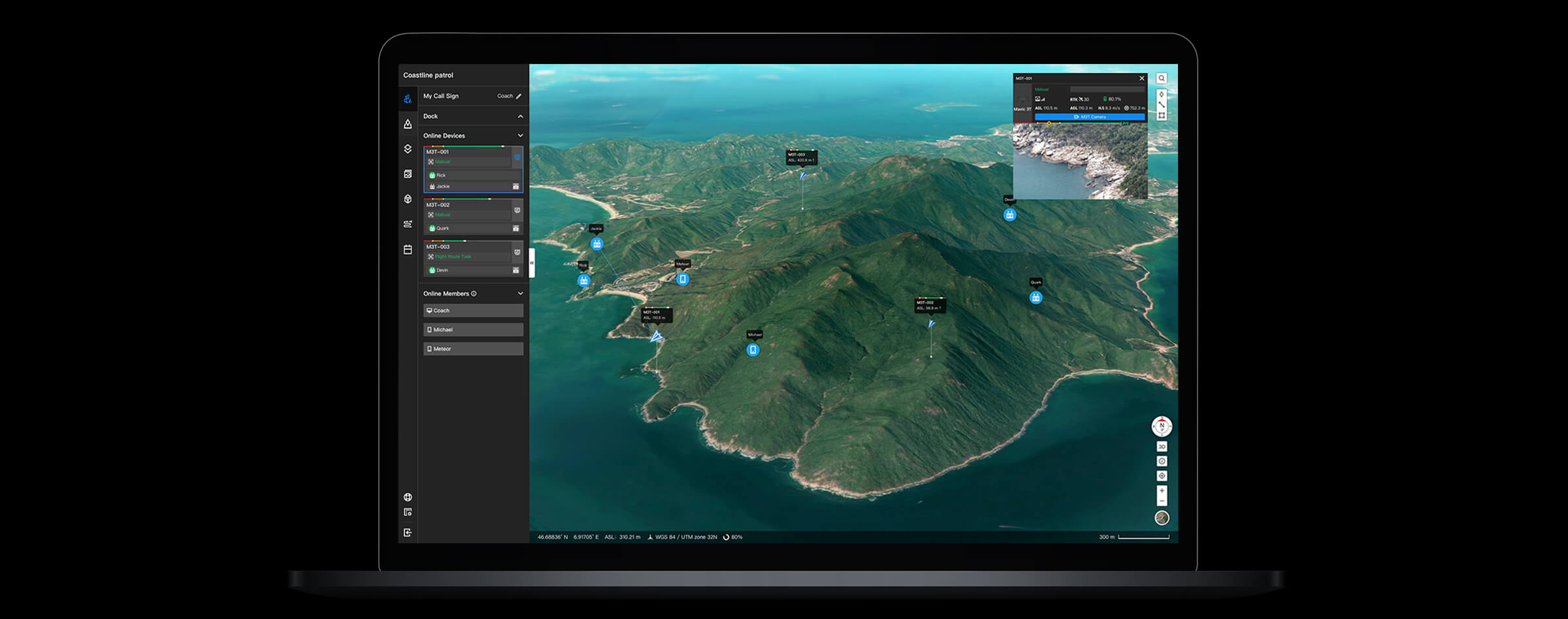Open the media library sidebar icon

point(408,174)
